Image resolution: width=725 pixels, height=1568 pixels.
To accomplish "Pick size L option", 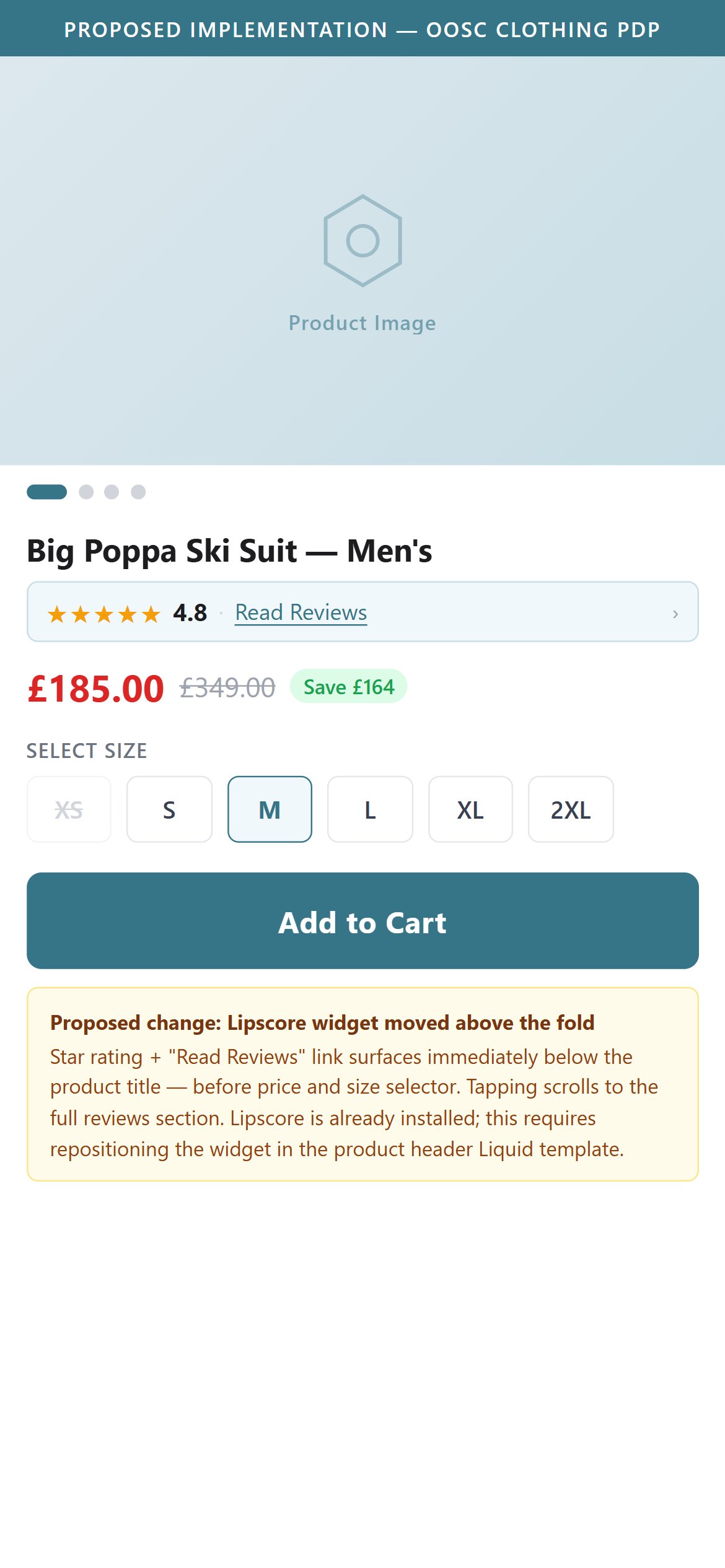I will (x=370, y=809).
